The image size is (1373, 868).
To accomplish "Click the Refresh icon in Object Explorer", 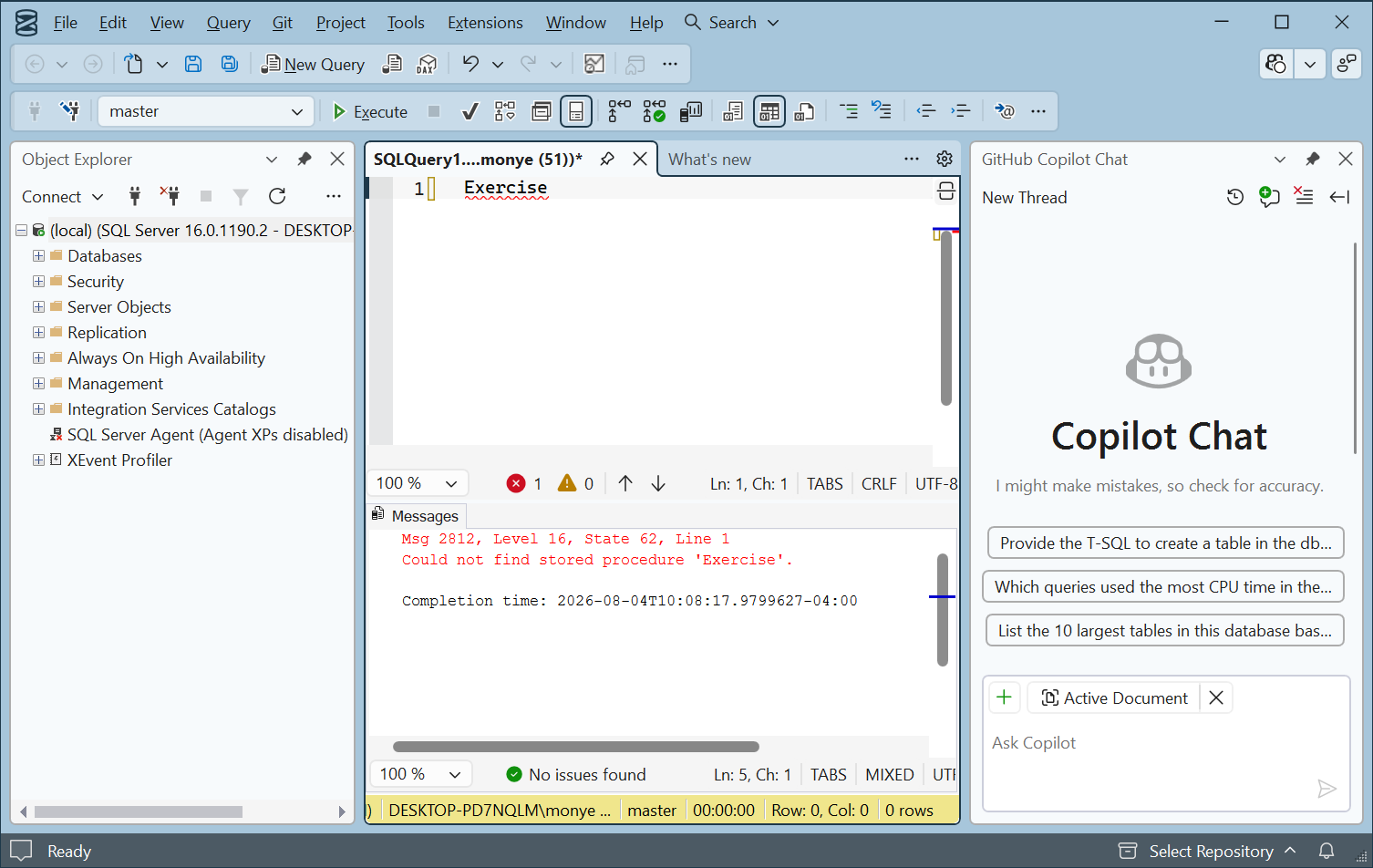I will click(x=277, y=196).
